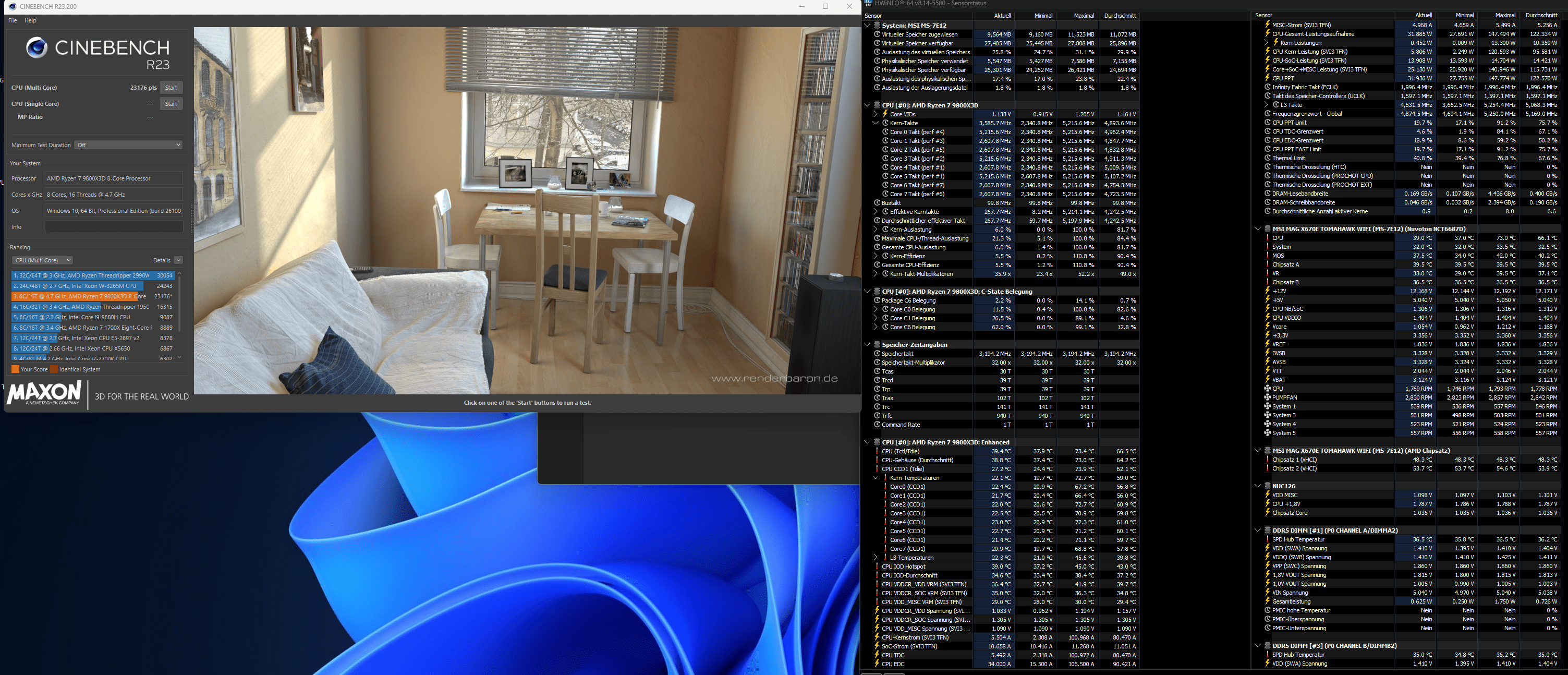Screen dimensions: 1568x675
Task: Click lightning icon of CPU PPT row
Action: click(1268, 78)
